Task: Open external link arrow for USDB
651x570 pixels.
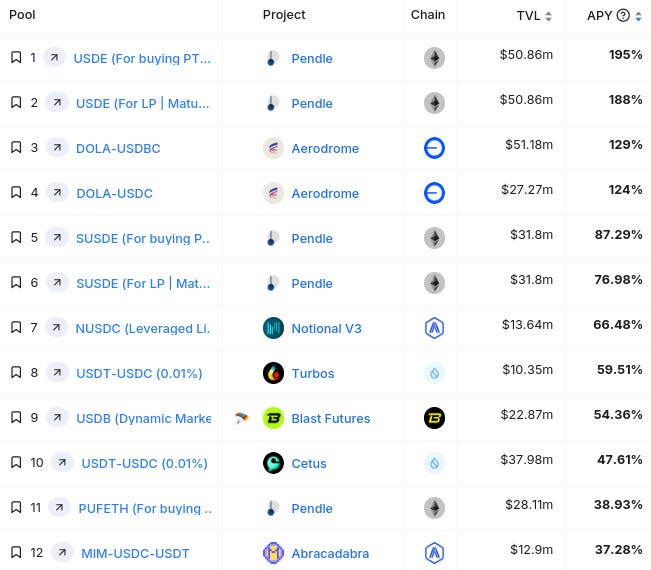Action: click(57, 417)
